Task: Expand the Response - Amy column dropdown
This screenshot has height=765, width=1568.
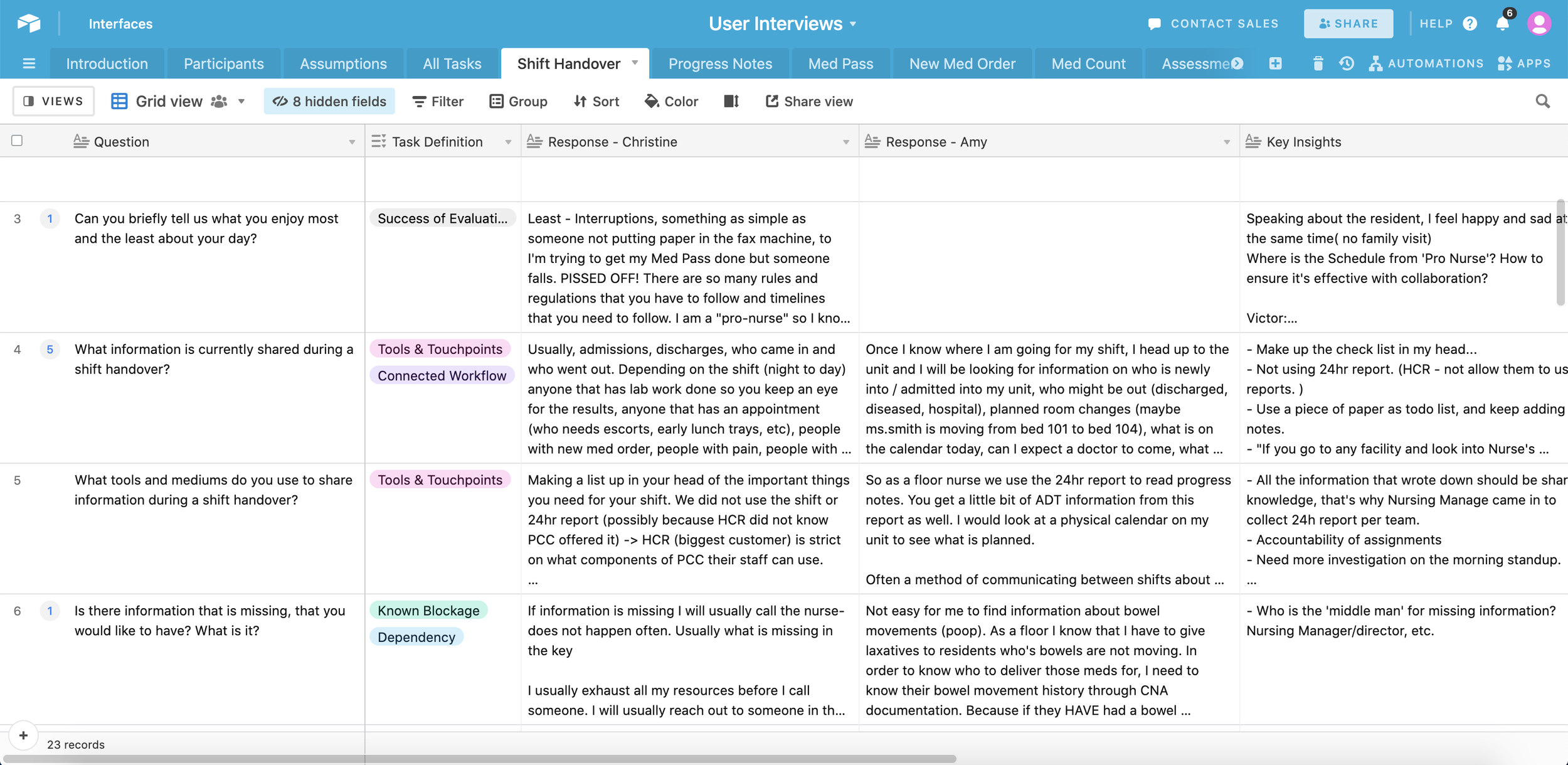Action: point(1226,142)
